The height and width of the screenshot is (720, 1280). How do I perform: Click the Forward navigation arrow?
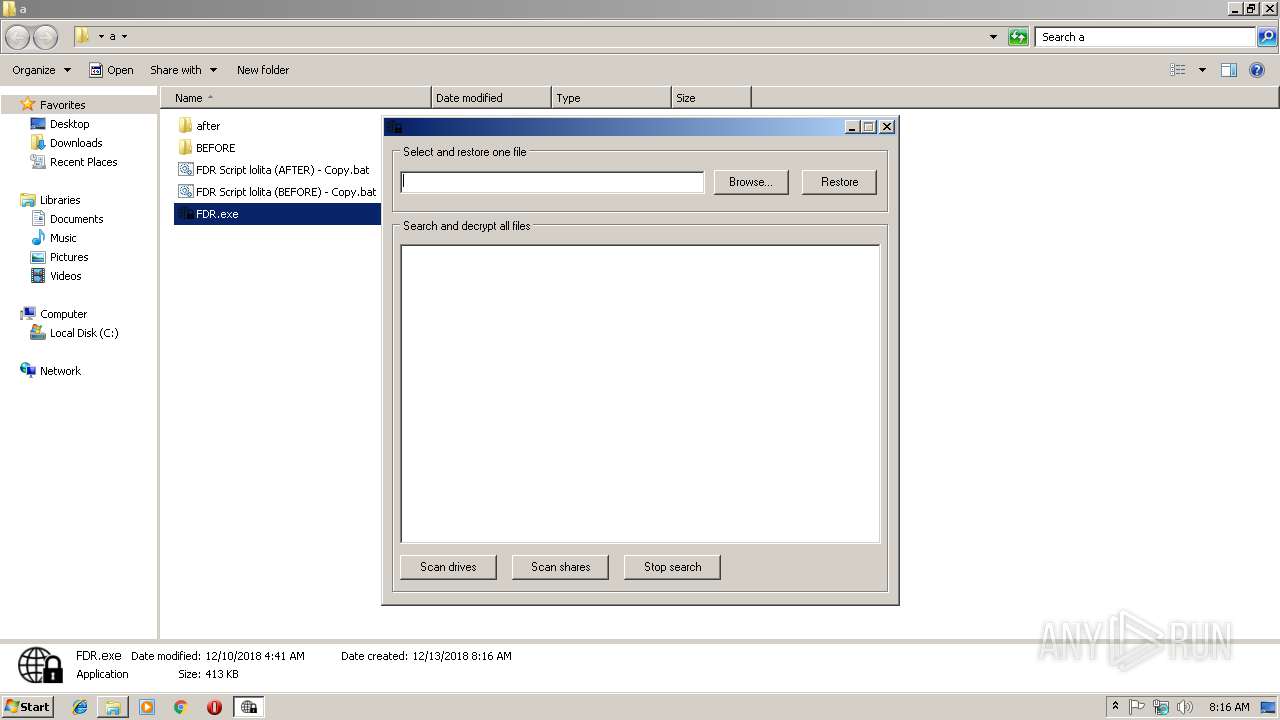[x=45, y=37]
